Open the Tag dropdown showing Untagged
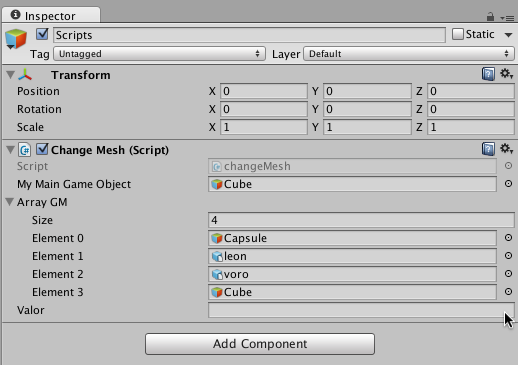 pyautogui.click(x=159, y=54)
